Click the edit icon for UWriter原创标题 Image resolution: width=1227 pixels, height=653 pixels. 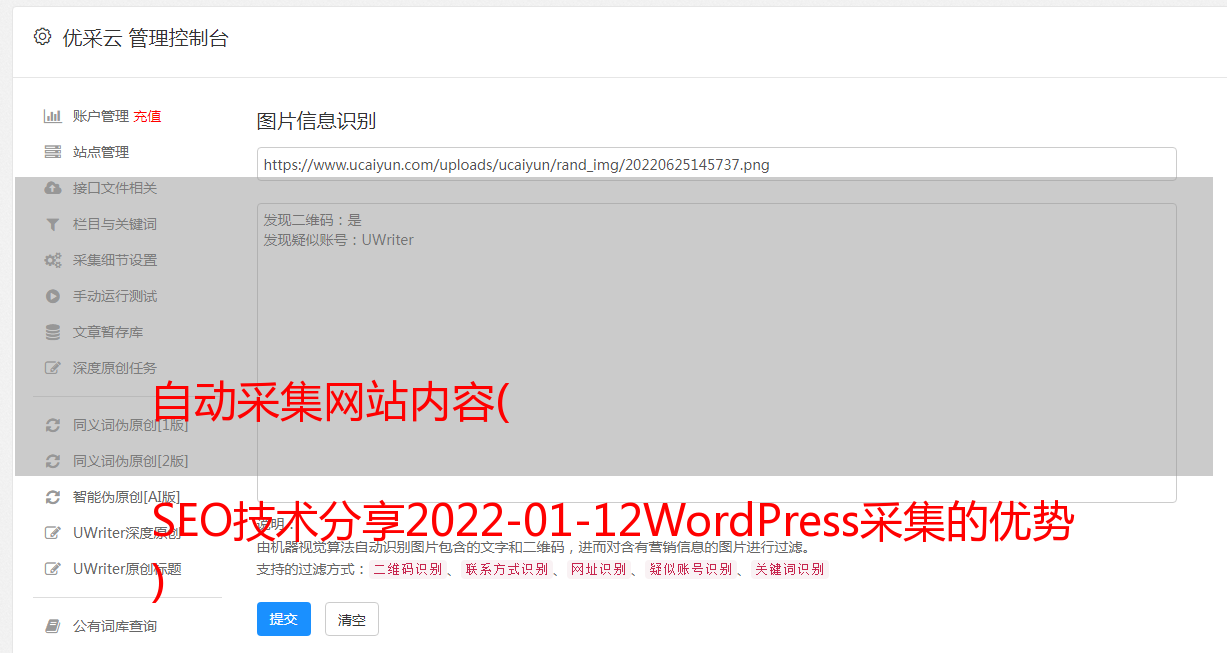pyautogui.click(x=53, y=569)
